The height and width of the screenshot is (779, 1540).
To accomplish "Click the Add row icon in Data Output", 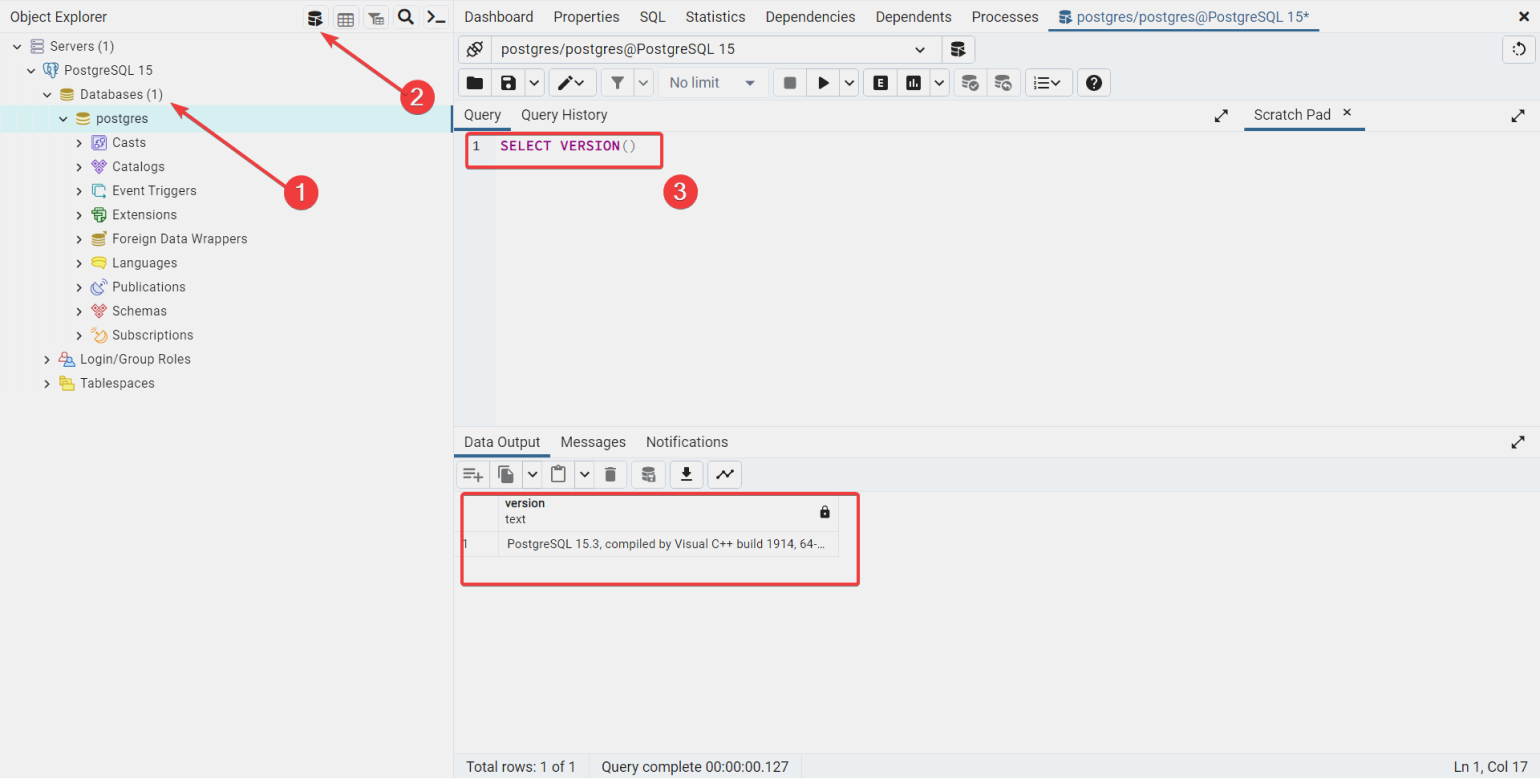I will [473, 474].
